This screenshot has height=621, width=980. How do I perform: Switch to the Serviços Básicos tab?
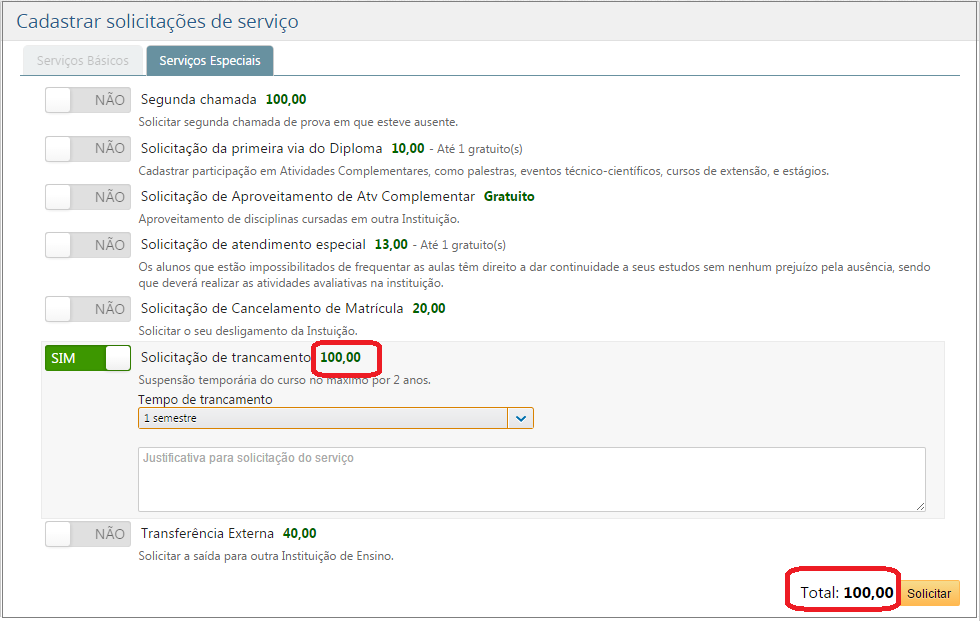82,60
